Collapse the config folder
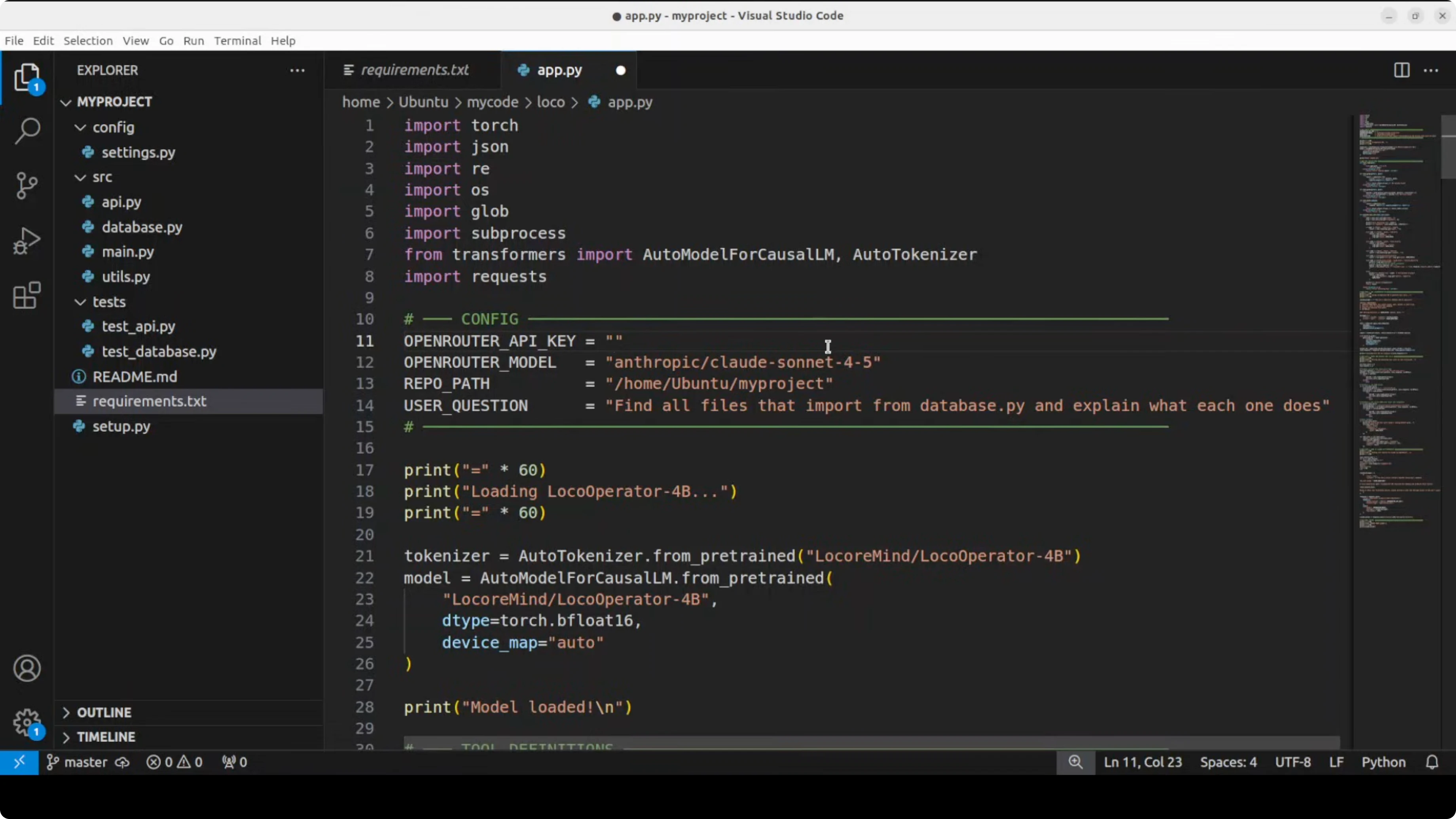This screenshot has height=819, width=1456. tap(113, 128)
